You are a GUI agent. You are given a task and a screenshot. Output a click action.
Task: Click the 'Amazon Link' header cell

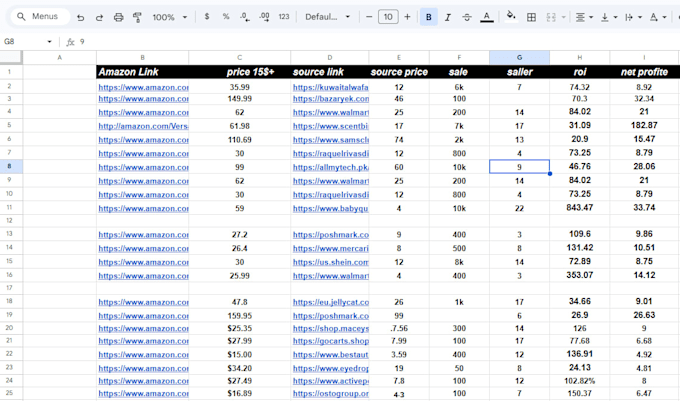point(143,72)
